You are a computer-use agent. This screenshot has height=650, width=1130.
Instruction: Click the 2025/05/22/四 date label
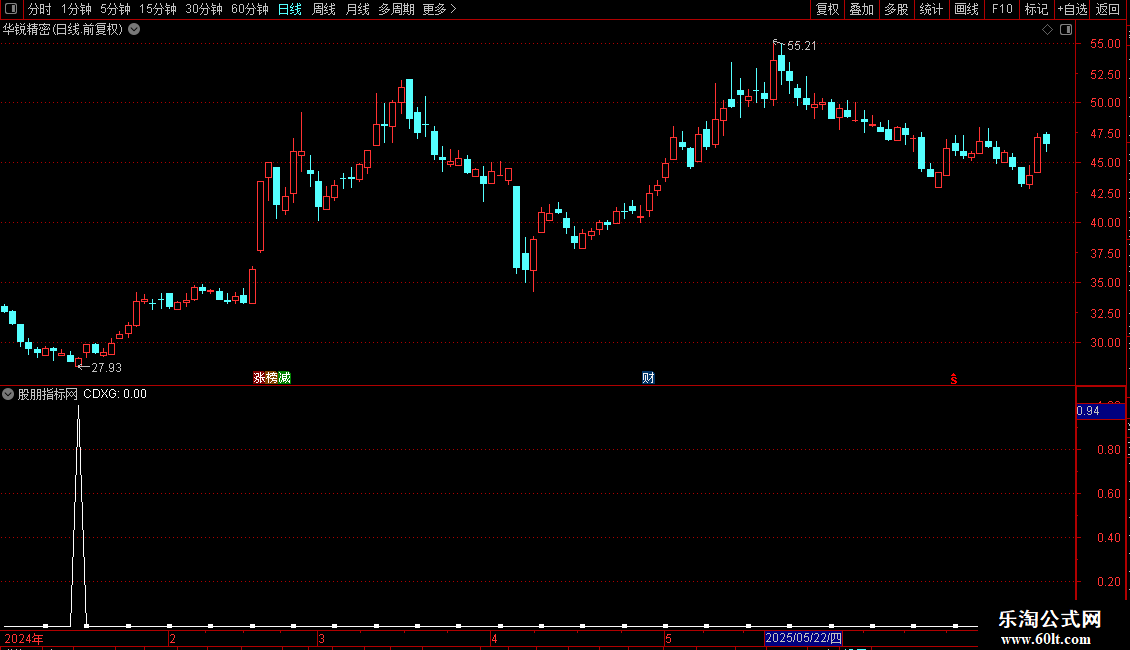coord(804,638)
